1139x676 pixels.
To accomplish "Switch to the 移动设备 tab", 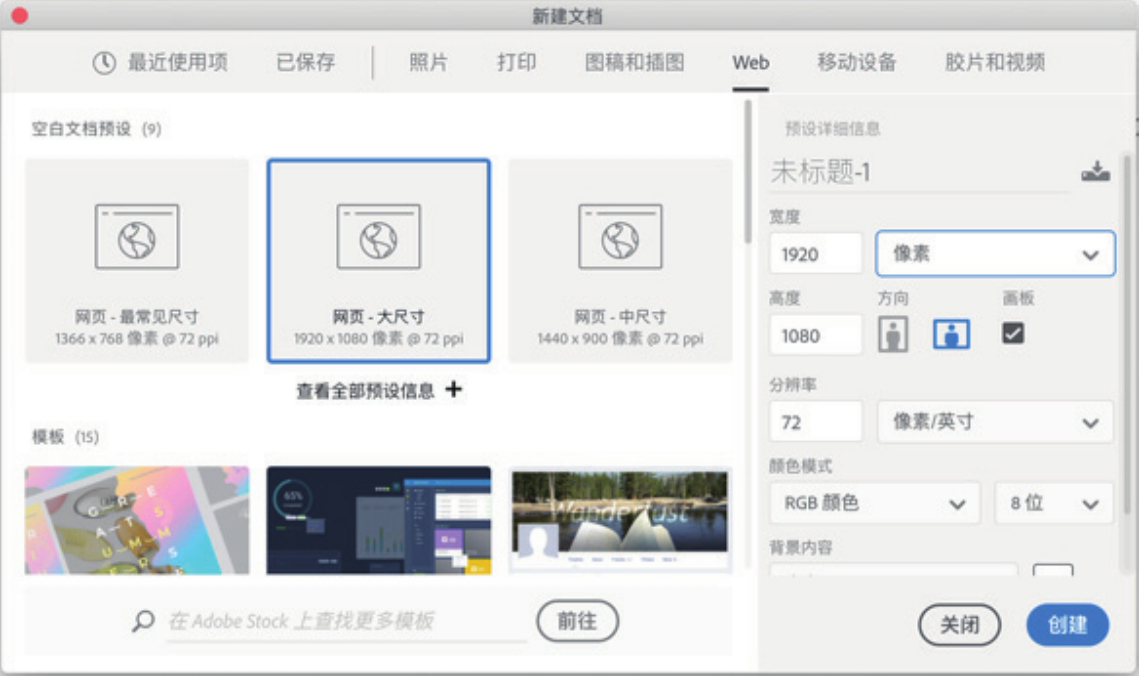I will (x=856, y=63).
